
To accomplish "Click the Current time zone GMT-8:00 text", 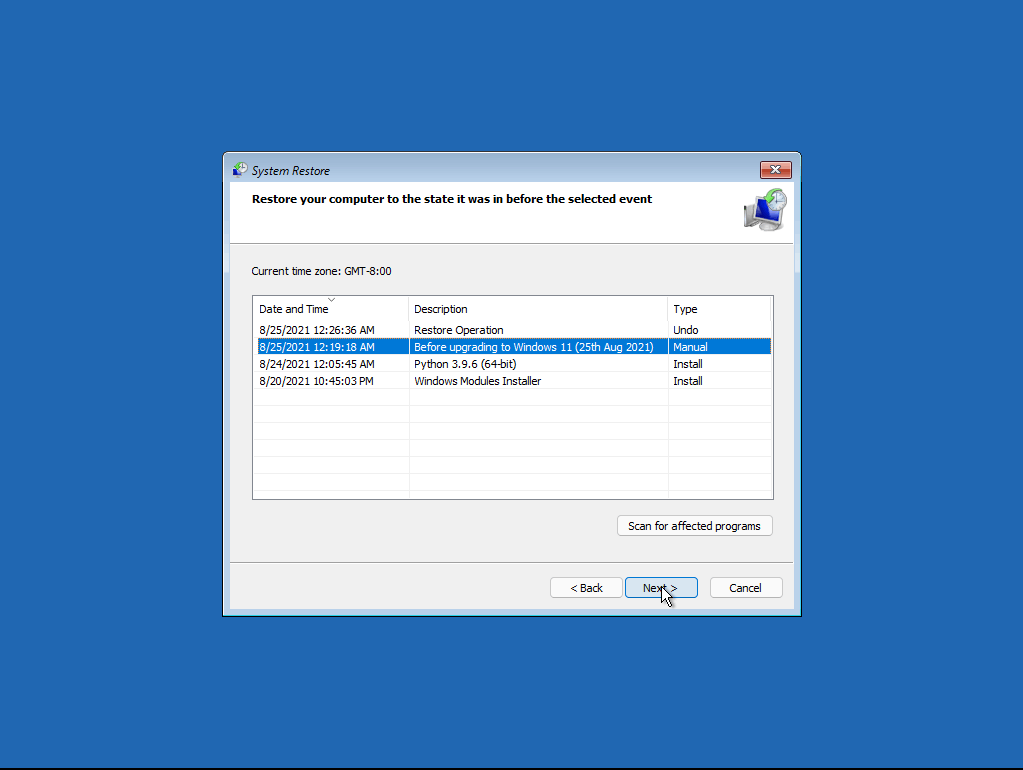I will [x=322, y=271].
